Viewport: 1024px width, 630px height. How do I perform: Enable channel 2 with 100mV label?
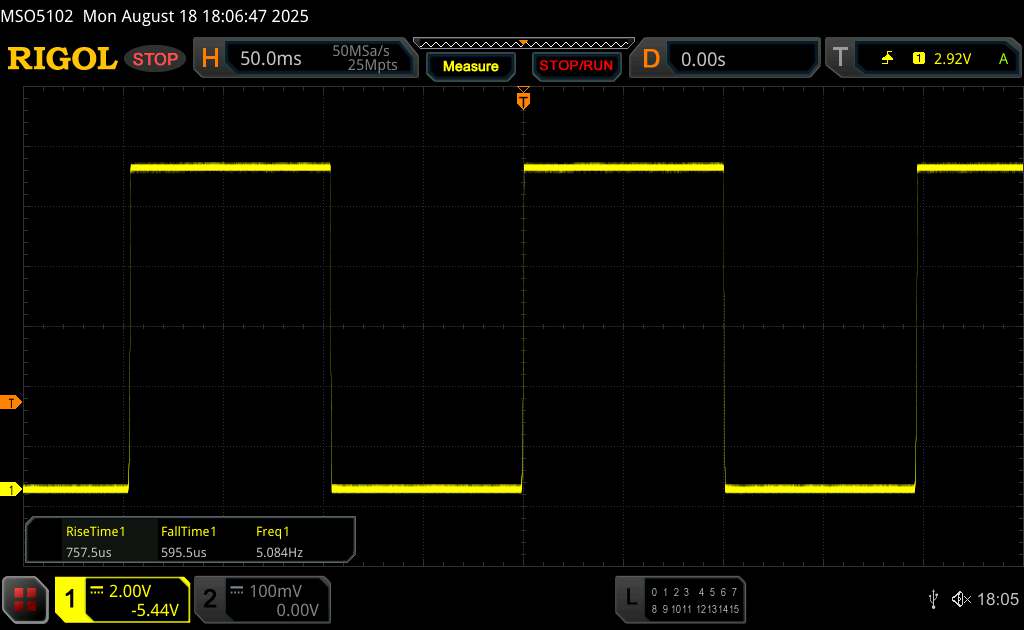point(209,599)
